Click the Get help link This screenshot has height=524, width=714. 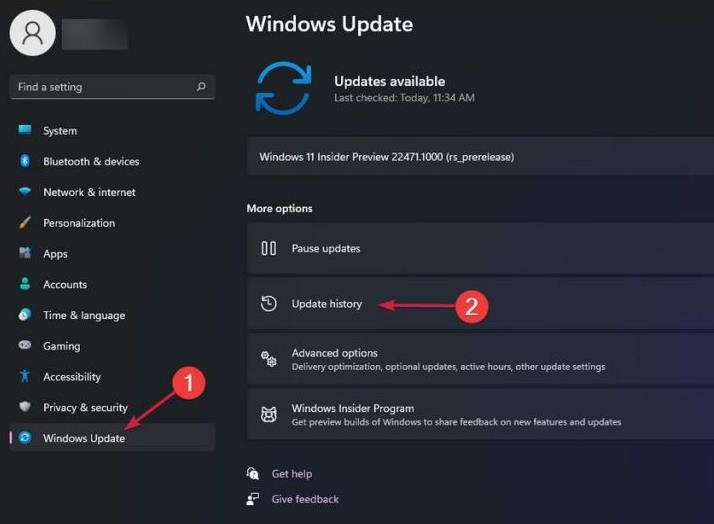pos(292,473)
